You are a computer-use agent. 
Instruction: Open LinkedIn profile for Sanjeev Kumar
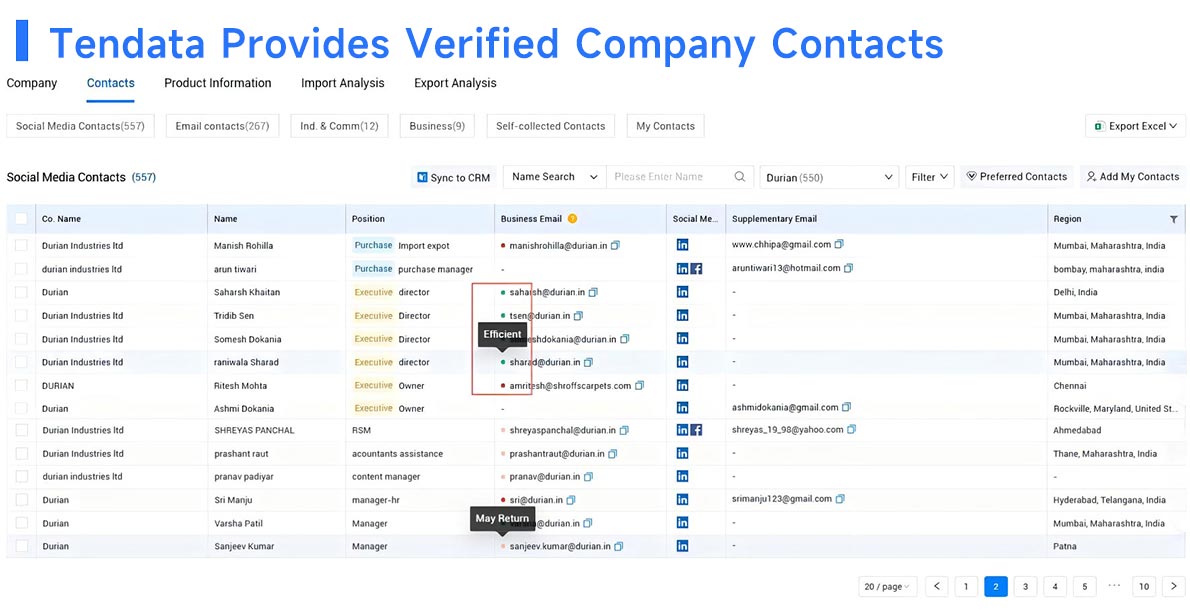click(682, 546)
